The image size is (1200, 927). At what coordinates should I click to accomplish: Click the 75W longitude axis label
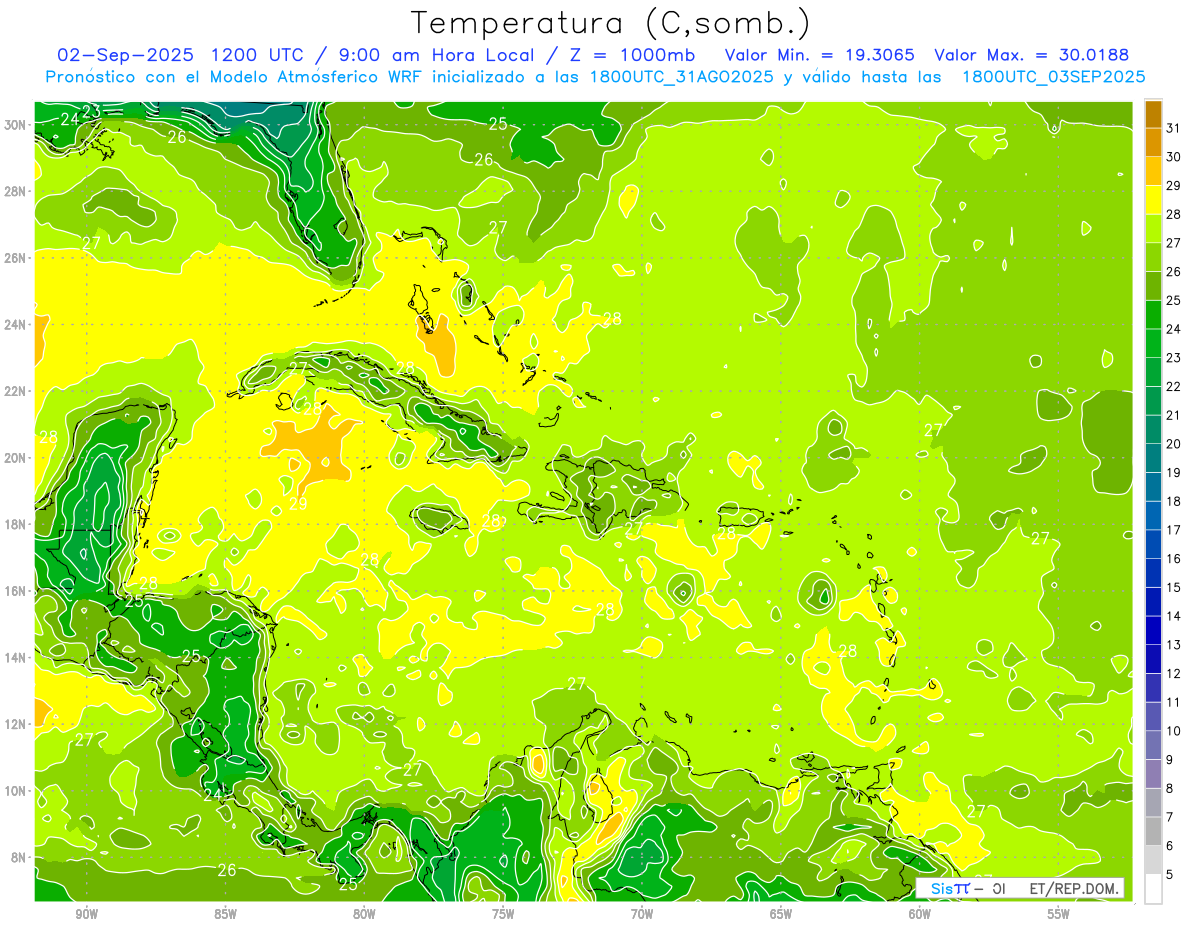pos(503,914)
